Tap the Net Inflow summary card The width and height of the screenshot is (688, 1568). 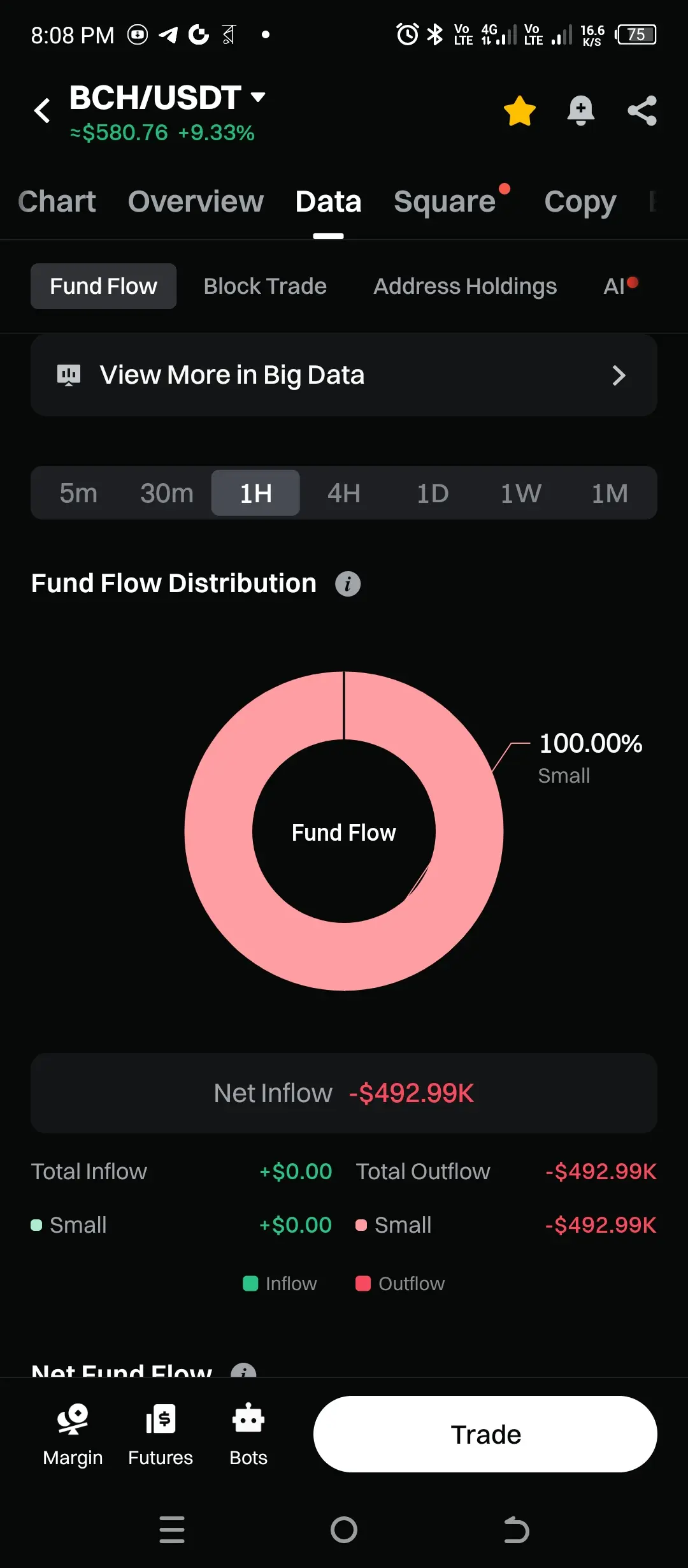point(344,1093)
